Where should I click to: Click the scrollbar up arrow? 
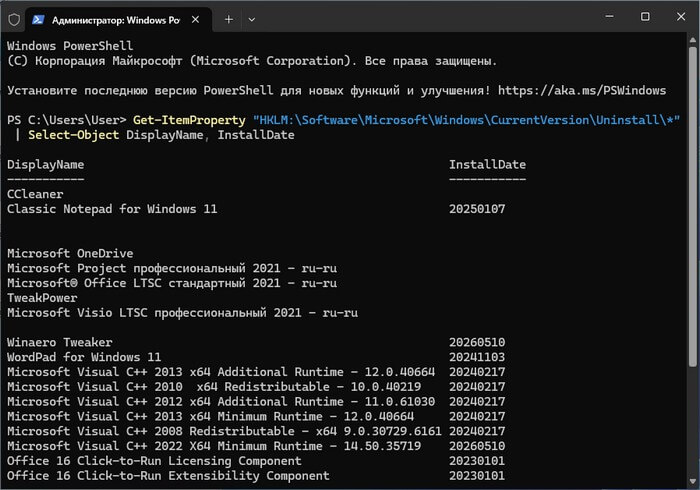(x=693, y=40)
